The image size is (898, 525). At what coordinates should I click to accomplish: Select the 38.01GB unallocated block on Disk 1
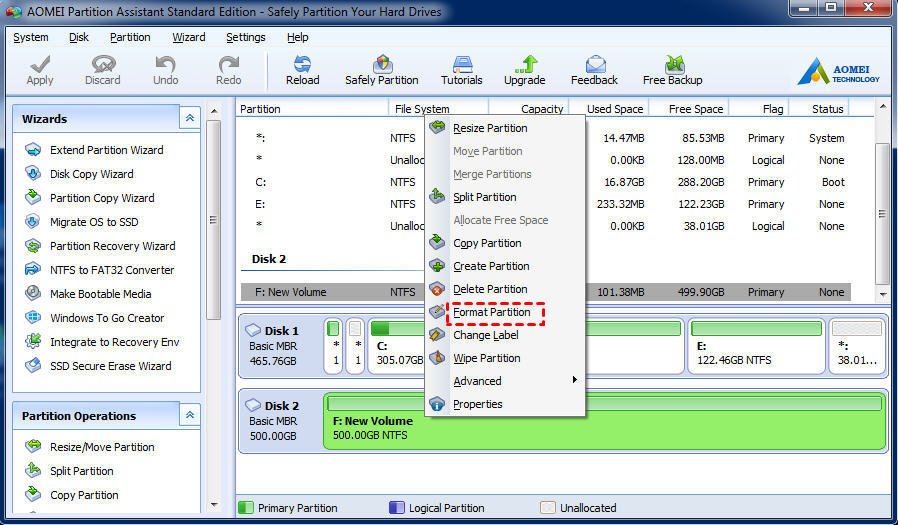[x=856, y=346]
